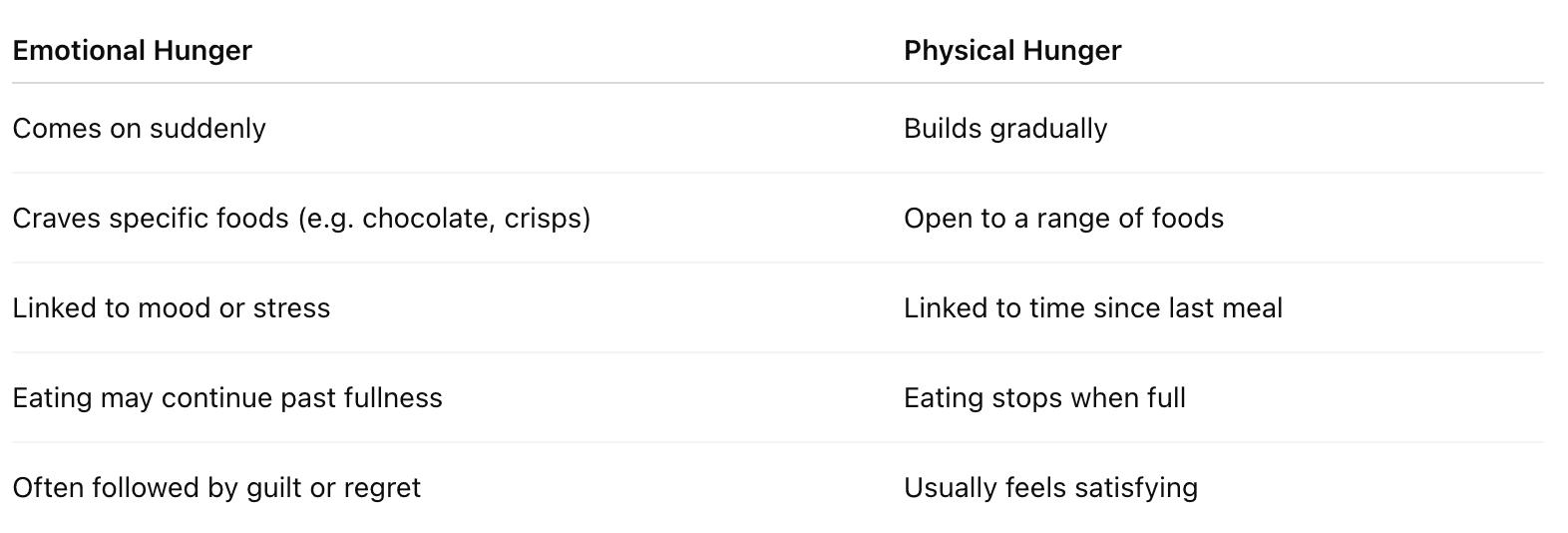Click "Eating may continue past fullness" cell
Screen dimensions: 1568x533
[x=227, y=398]
